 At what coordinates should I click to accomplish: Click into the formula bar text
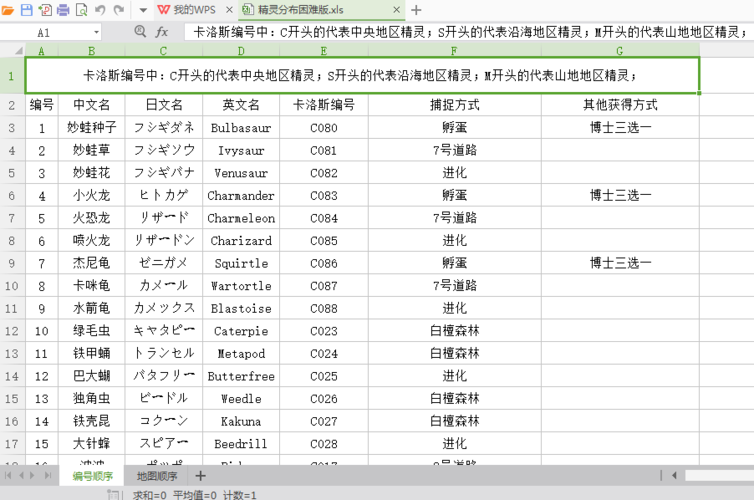click(x=469, y=32)
